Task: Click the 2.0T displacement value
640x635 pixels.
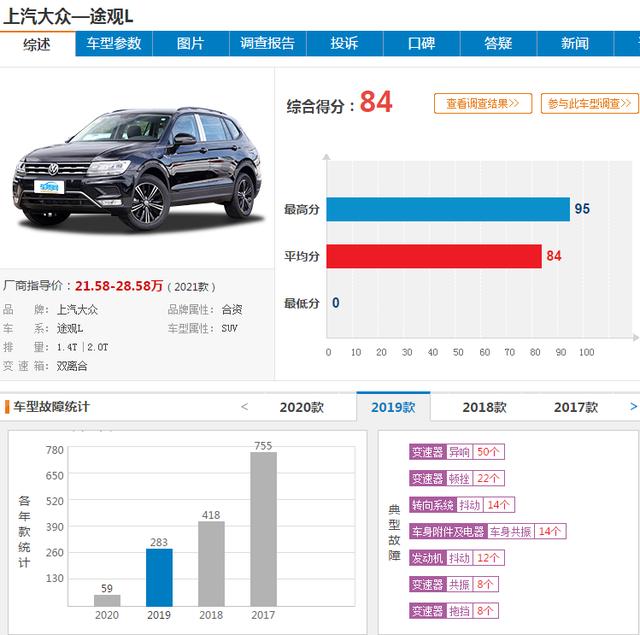Action: click(98, 347)
